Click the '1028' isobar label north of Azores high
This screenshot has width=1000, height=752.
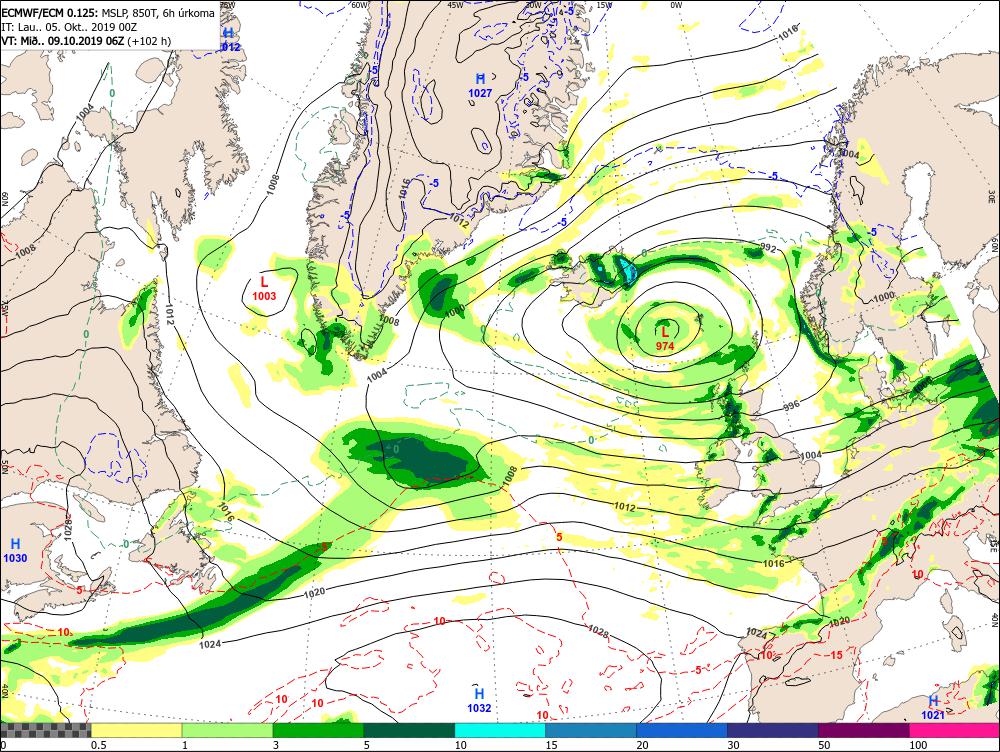pos(598,630)
